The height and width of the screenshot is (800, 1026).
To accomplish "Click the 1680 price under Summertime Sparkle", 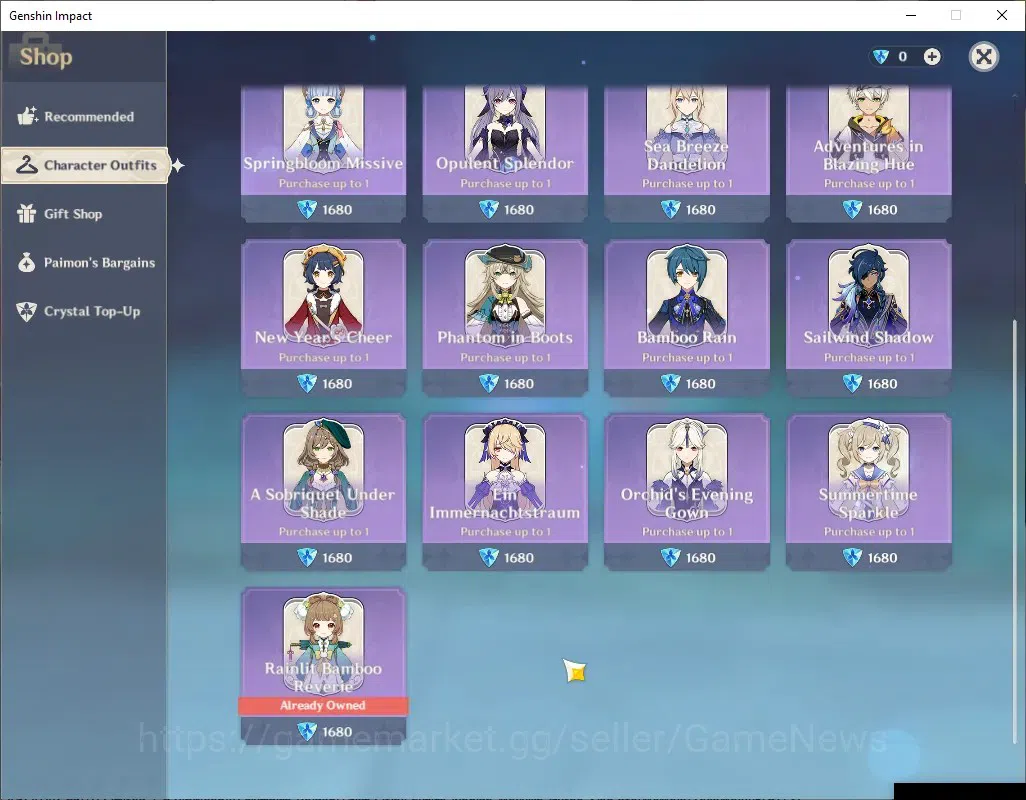I will tap(883, 558).
